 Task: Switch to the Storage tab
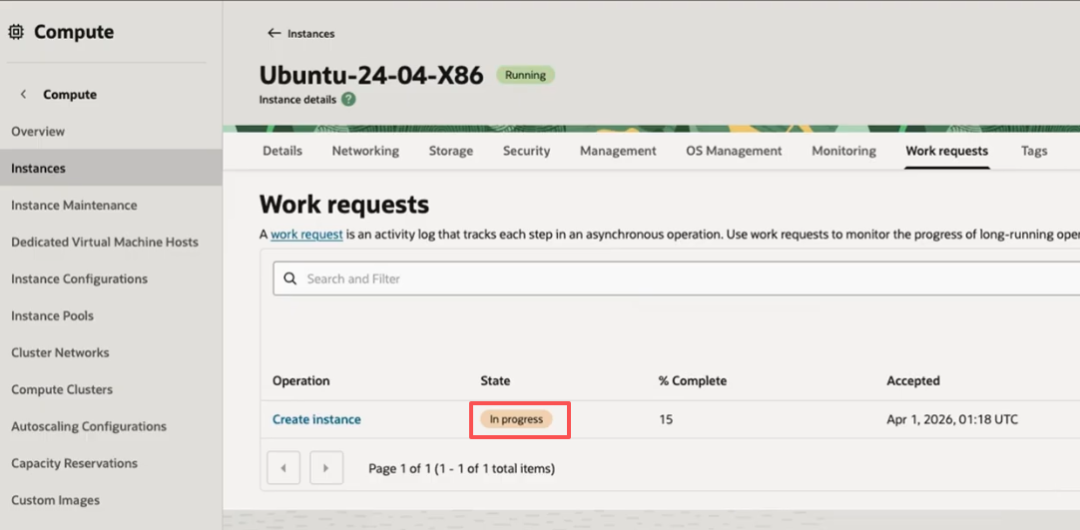tap(451, 151)
